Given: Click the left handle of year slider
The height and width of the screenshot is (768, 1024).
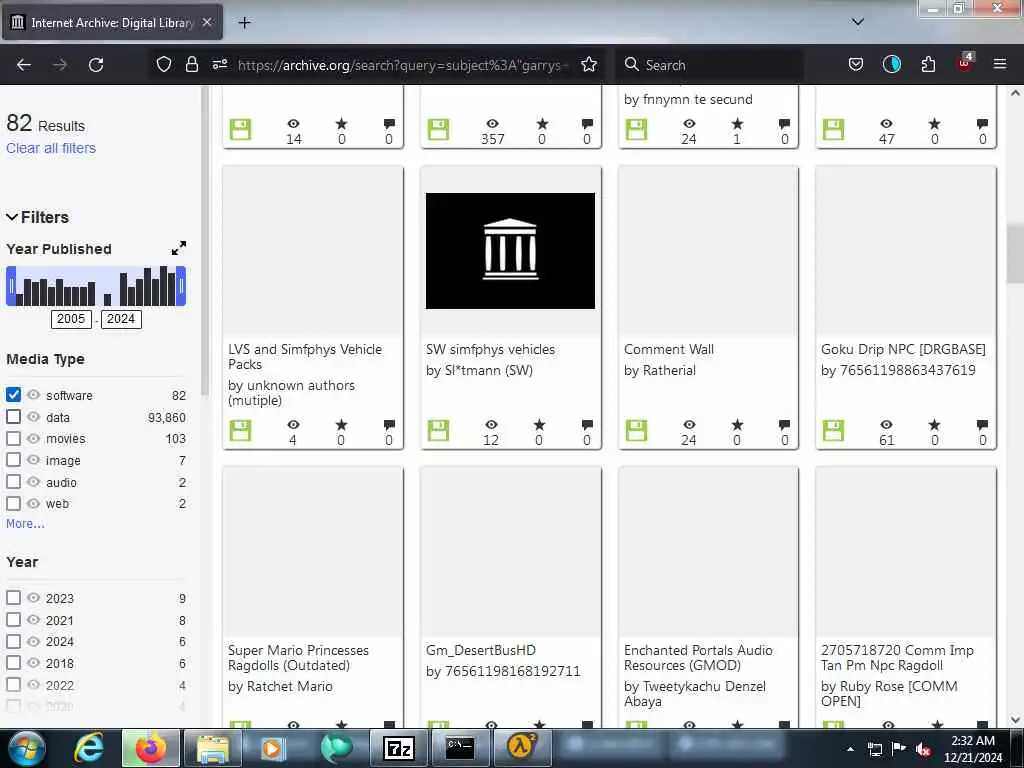Looking at the screenshot, I should click(x=11, y=286).
